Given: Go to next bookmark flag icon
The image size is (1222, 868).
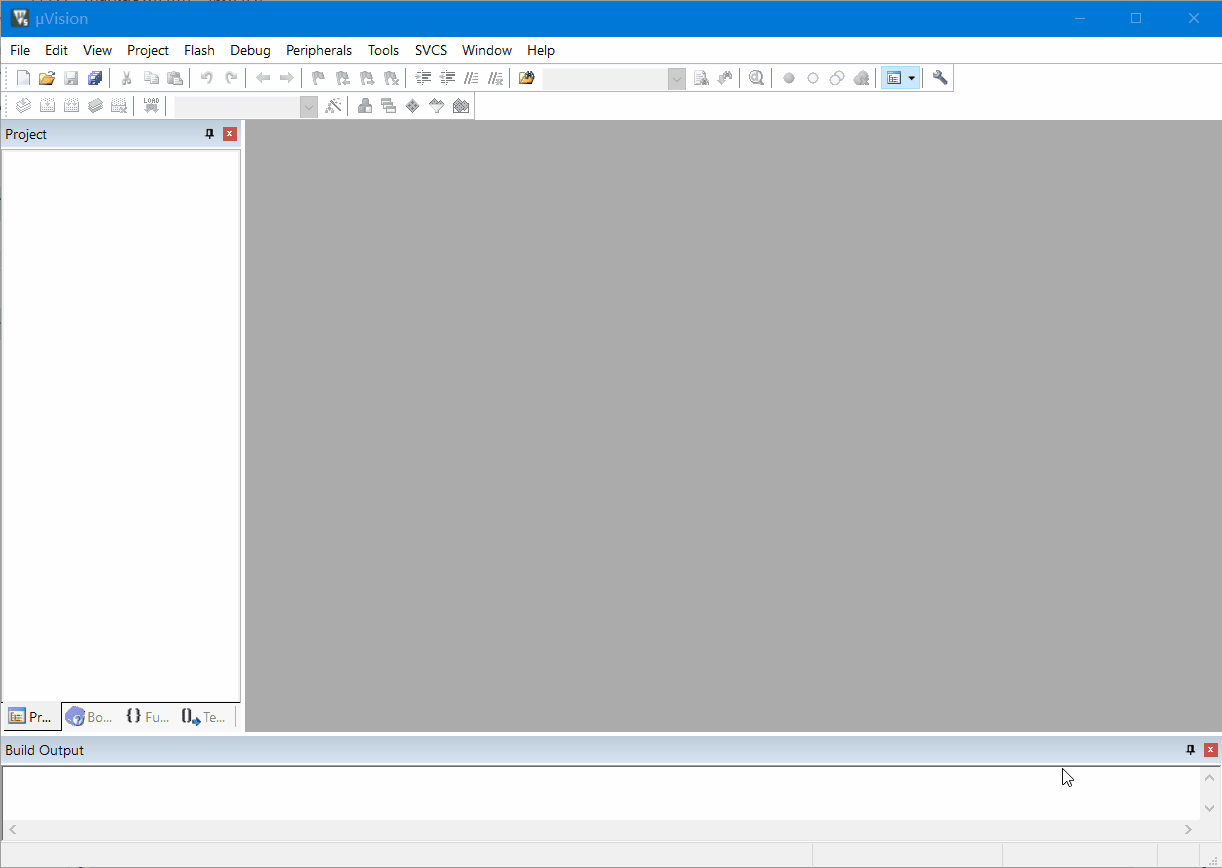Looking at the screenshot, I should [x=367, y=78].
